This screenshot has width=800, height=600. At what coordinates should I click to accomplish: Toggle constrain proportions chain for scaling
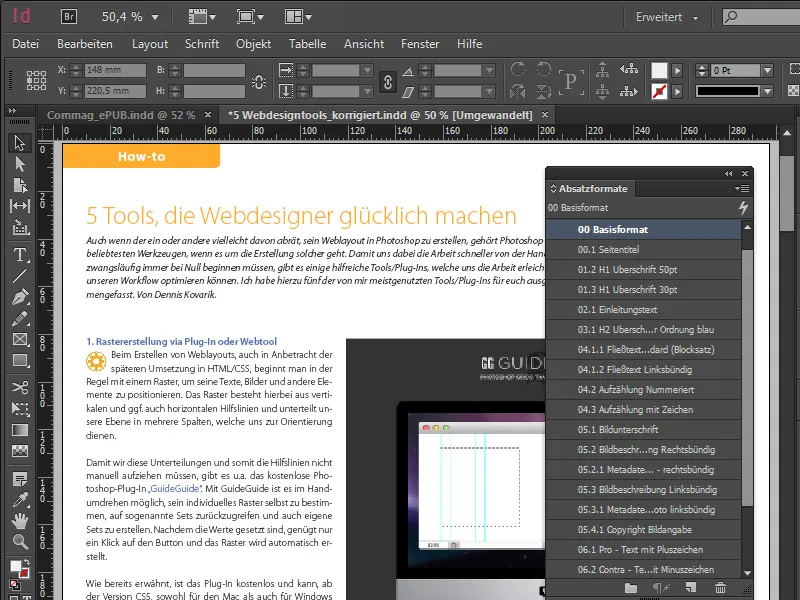[x=387, y=81]
